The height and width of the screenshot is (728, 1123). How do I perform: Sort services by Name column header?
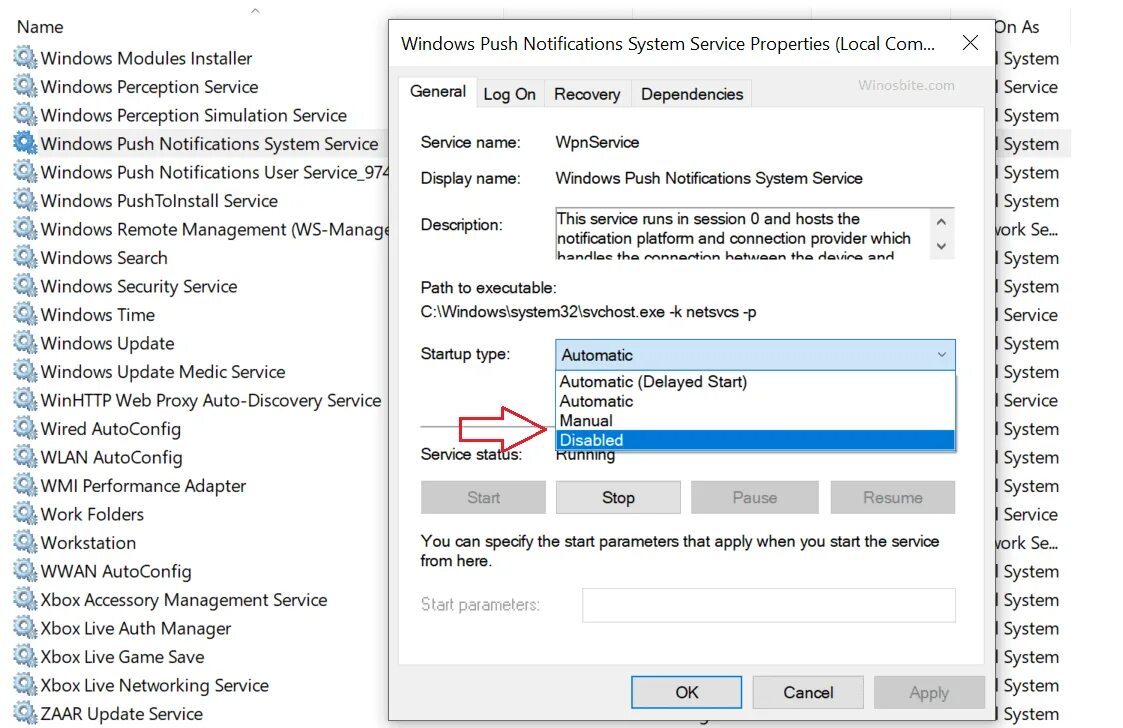coord(40,27)
